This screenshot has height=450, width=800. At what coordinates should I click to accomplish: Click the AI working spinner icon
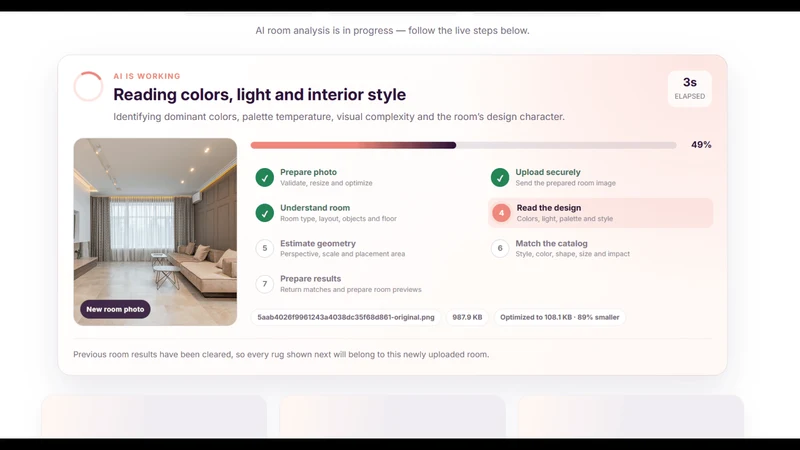pyautogui.click(x=88, y=86)
